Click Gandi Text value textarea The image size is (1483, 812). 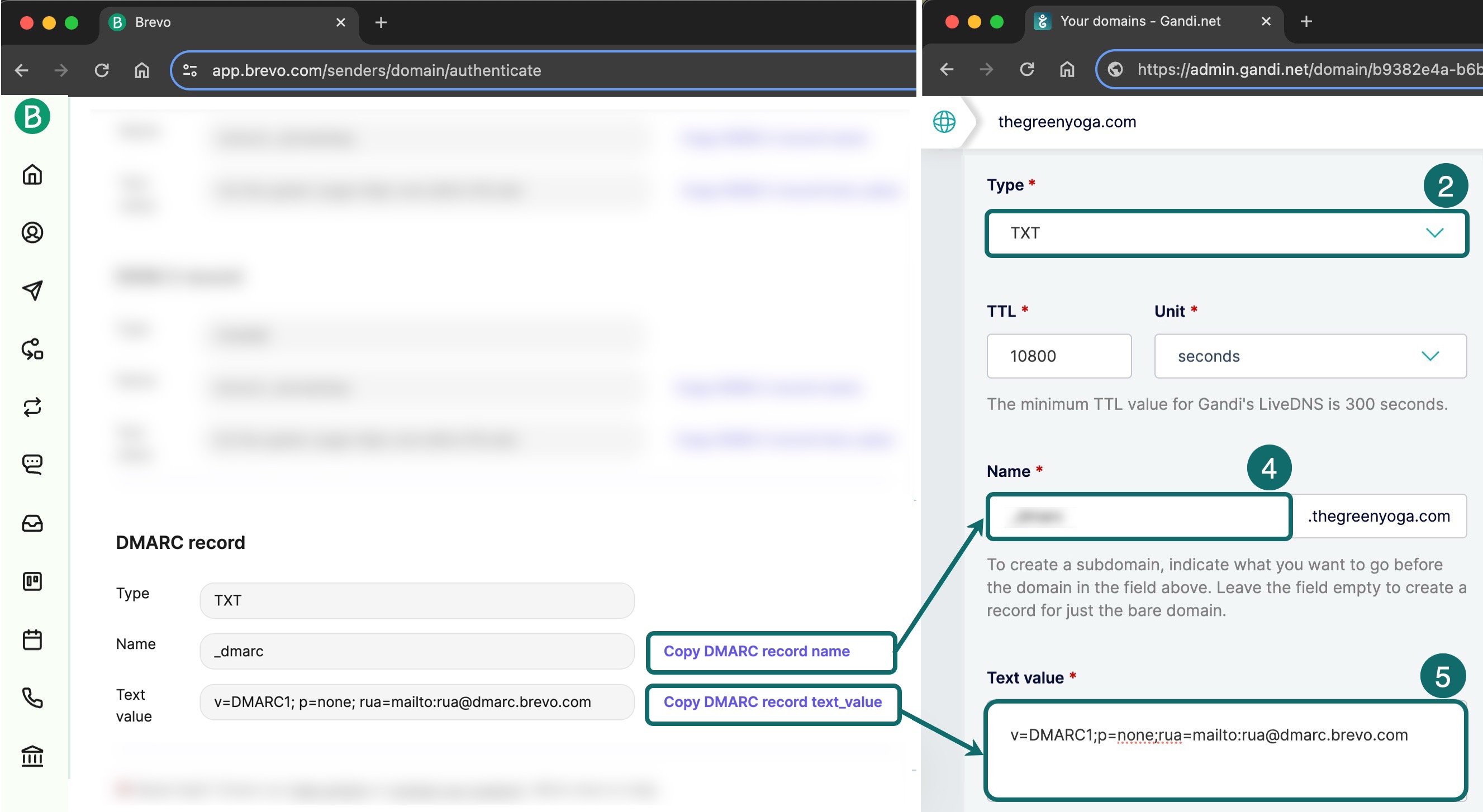pyautogui.click(x=1225, y=751)
